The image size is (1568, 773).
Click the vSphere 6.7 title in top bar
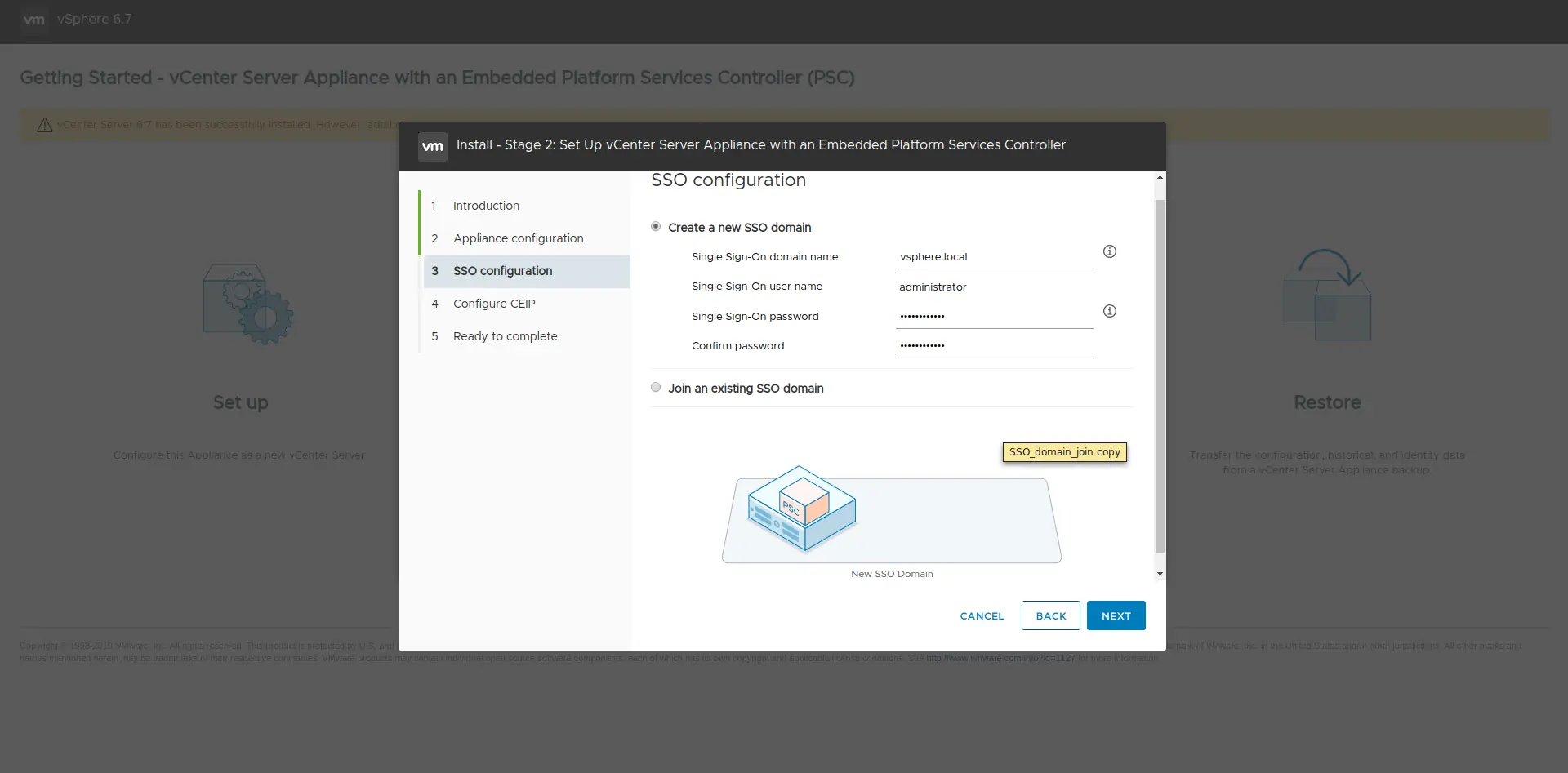[94, 19]
